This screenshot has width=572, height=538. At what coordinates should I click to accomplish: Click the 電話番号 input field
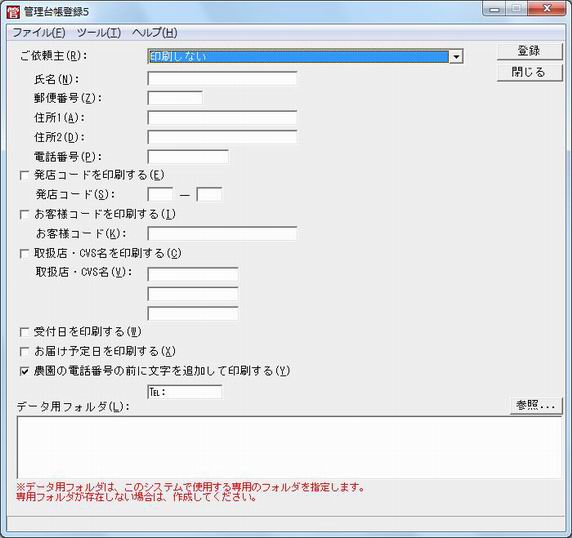[x=188, y=157]
